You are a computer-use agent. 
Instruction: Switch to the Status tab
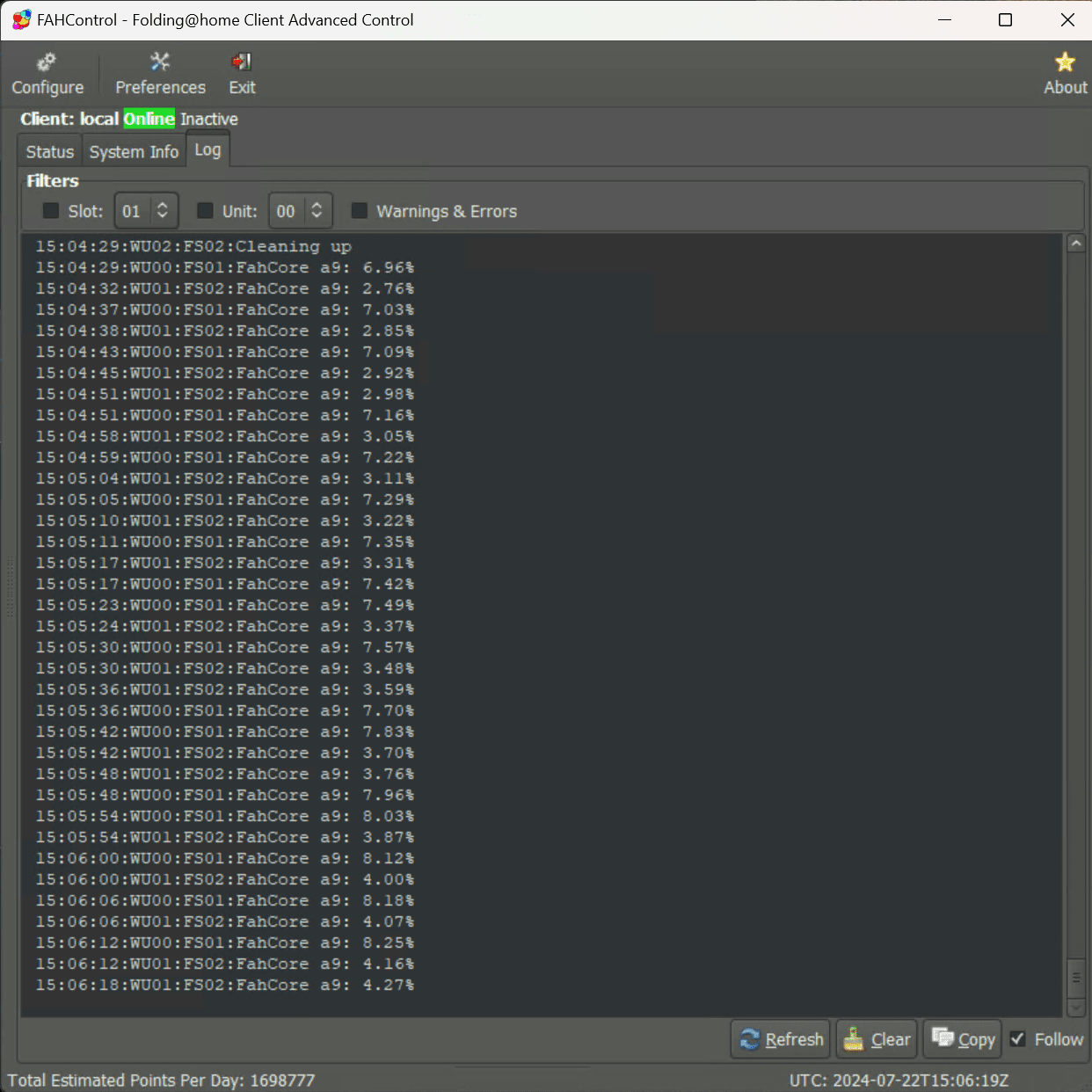click(x=49, y=151)
